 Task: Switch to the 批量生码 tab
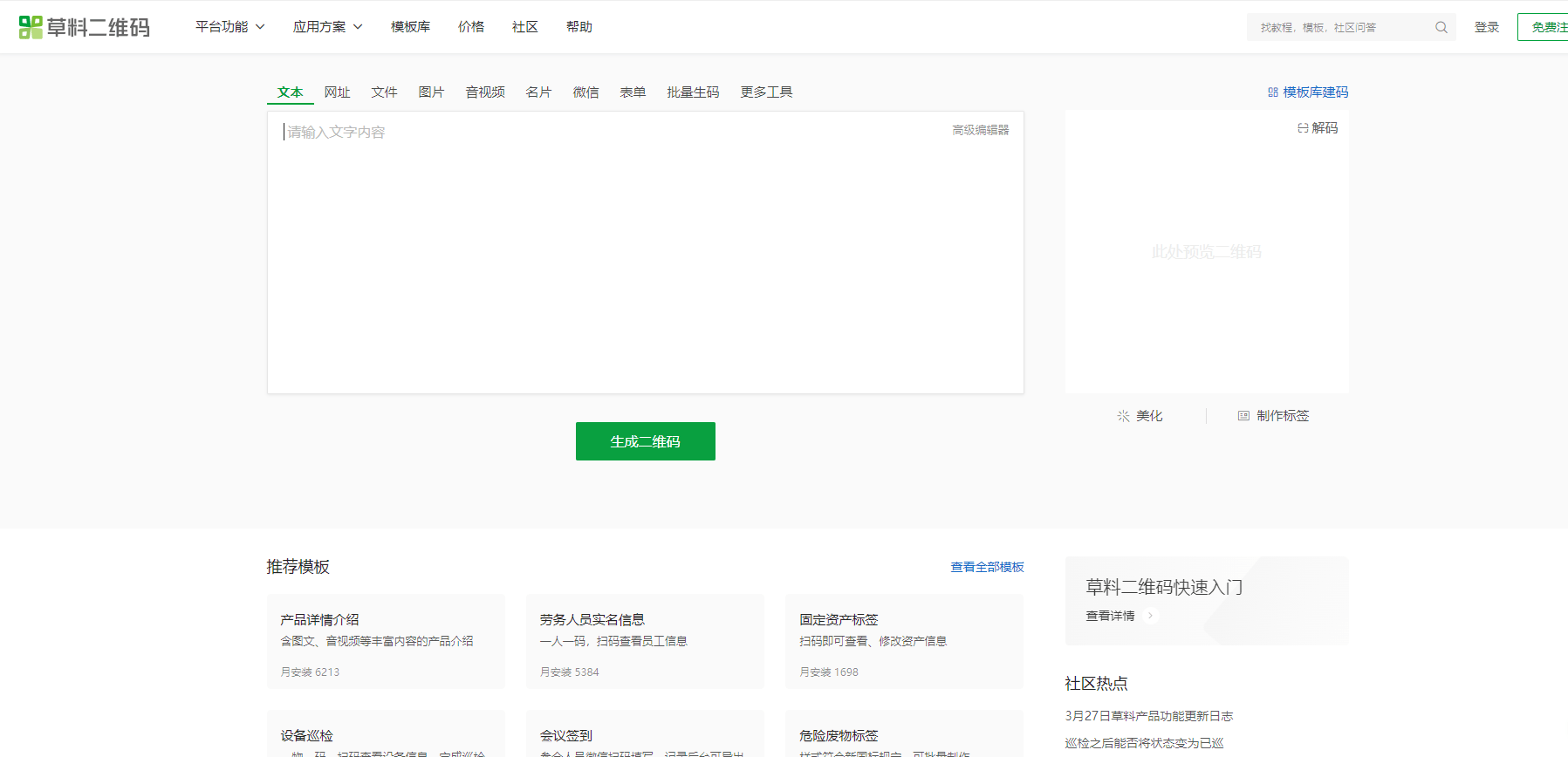pyautogui.click(x=693, y=92)
